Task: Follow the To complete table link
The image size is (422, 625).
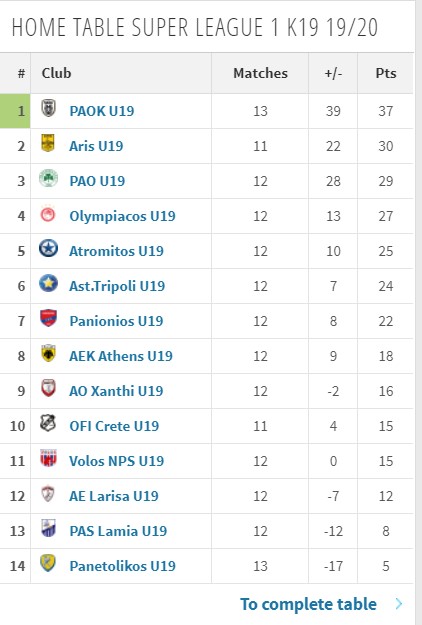Action: tap(308, 604)
